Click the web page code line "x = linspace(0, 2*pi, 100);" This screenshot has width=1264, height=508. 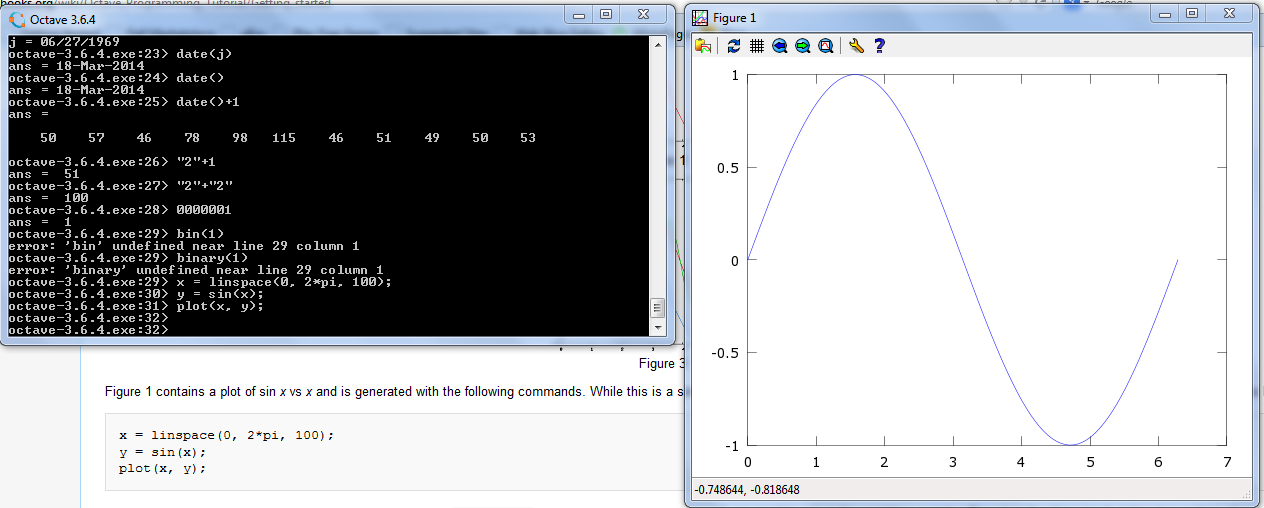coord(226,436)
